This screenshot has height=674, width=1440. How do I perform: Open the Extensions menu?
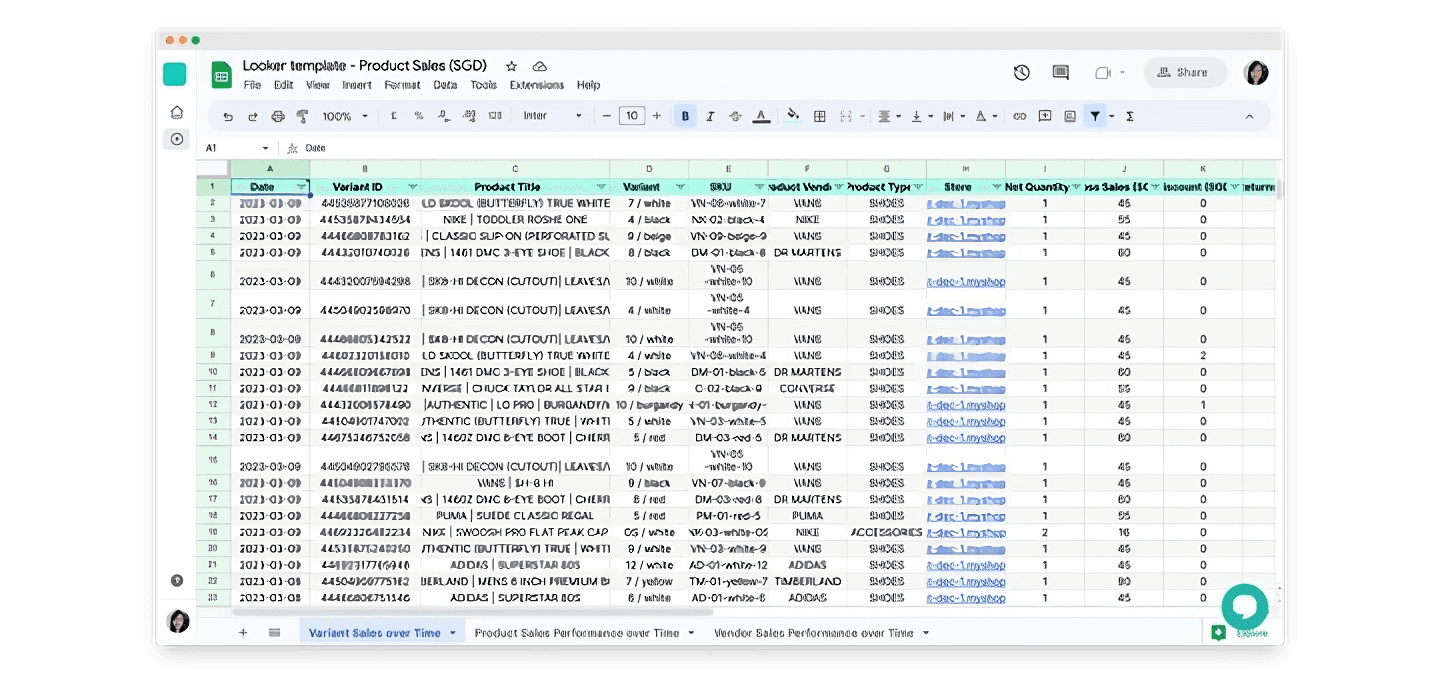[x=537, y=85]
